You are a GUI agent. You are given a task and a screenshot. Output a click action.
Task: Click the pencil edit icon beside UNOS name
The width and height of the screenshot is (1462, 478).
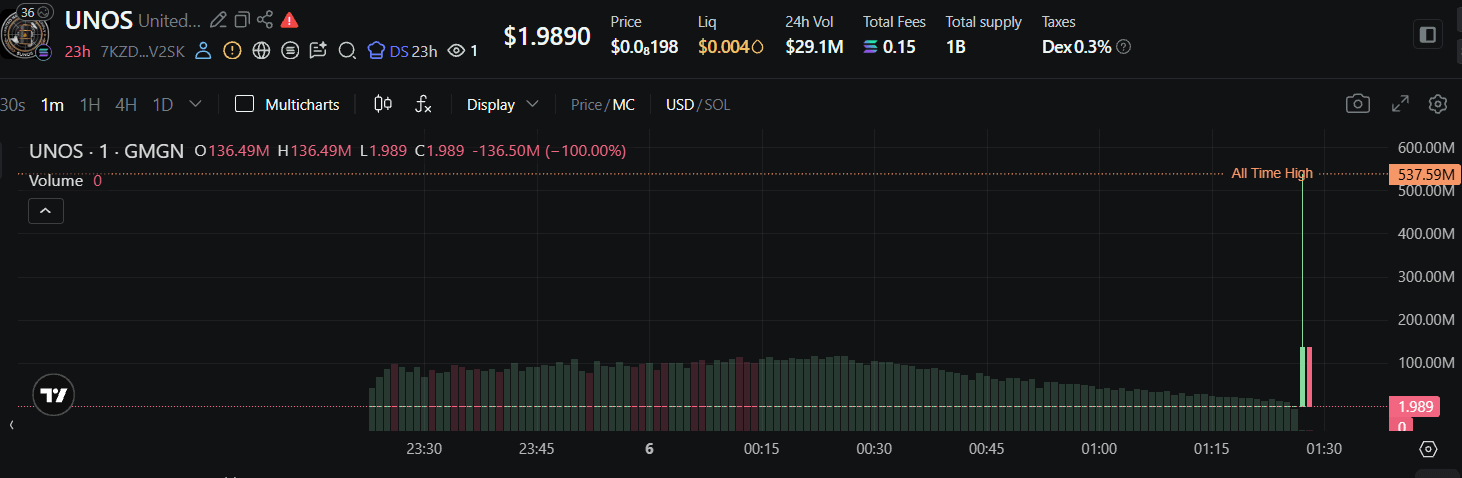[218, 20]
